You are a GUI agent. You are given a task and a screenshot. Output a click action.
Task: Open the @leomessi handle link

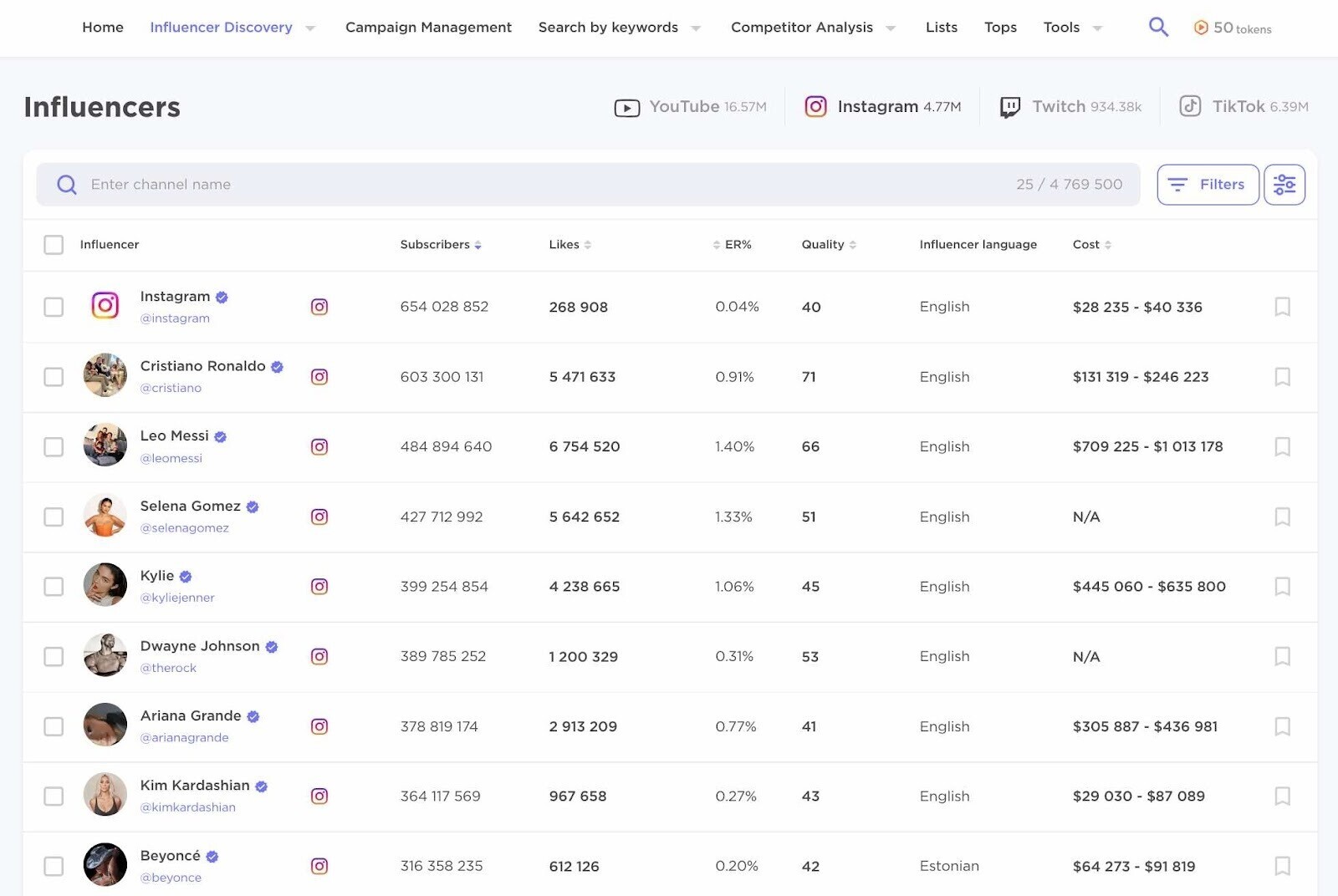point(171,458)
